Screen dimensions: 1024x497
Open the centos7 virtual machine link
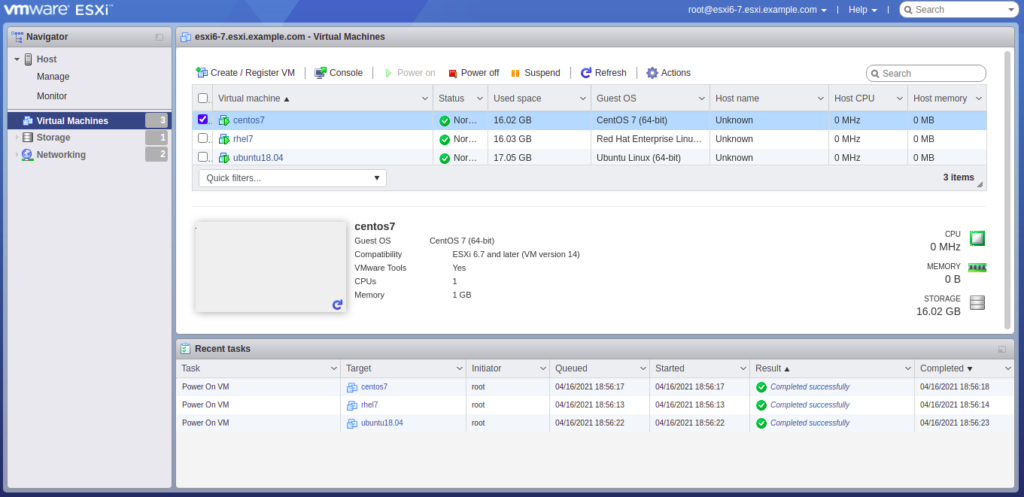pyautogui.click(x=249, y=120)
